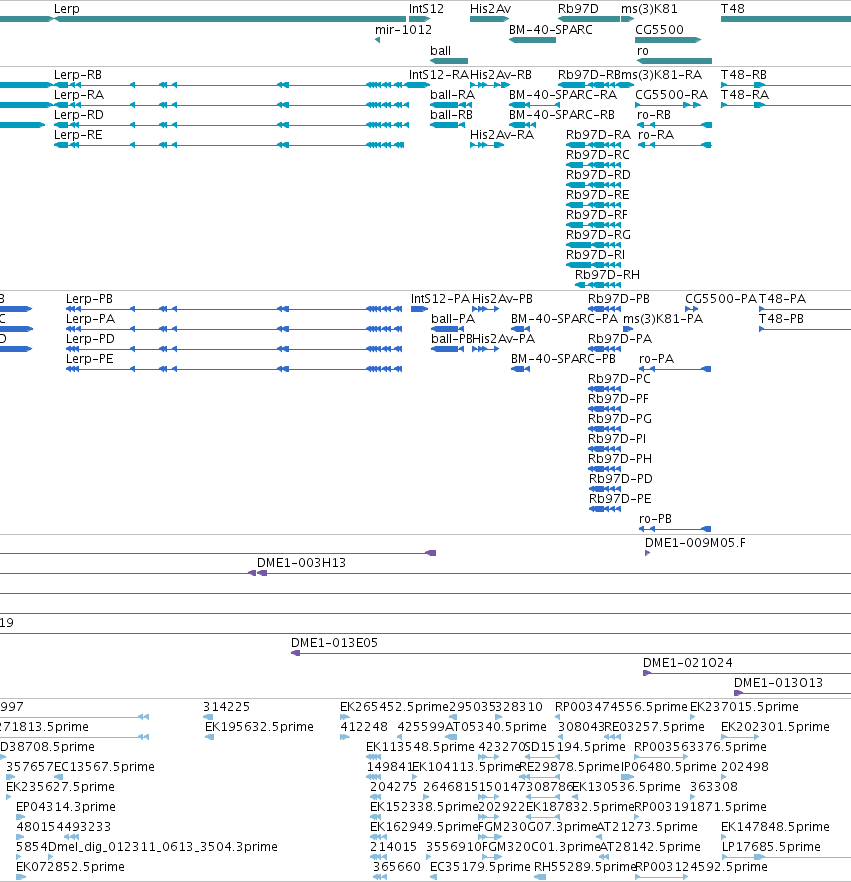Click BM-40-SPARC-PB protein label
Image resolution: width=851 pixels, height=882 pixels.
pos(563,358)
